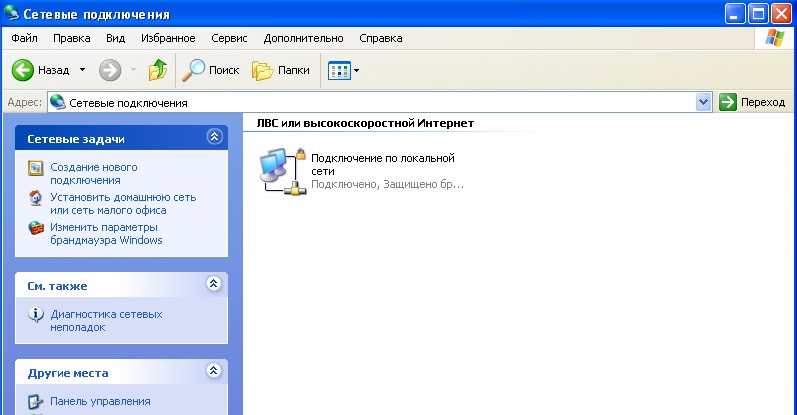Open the Назад history dropdown arrow

82,70
